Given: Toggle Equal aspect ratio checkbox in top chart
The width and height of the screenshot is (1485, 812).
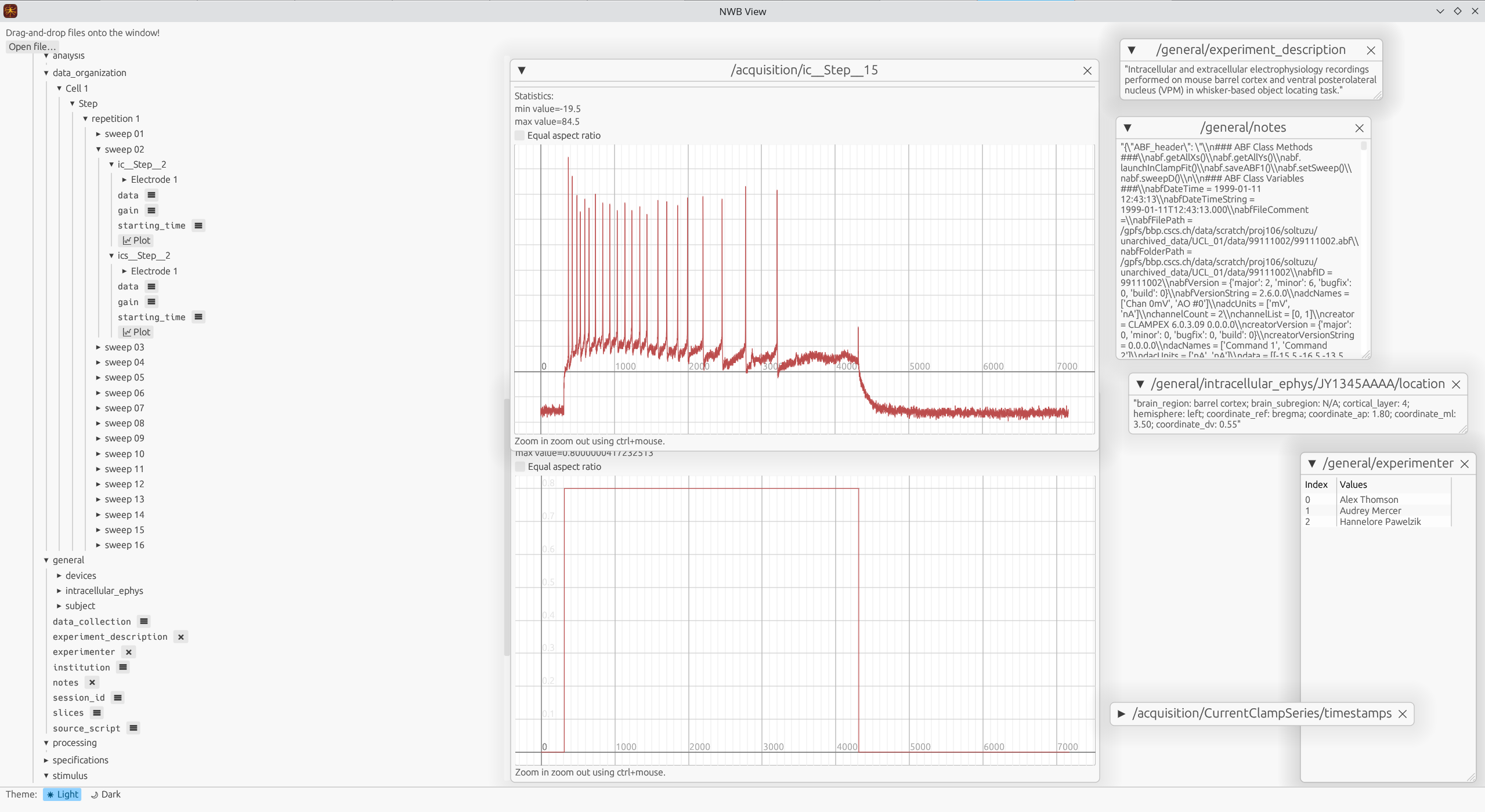Looking at the screenshot, I should tap(520, 135).
